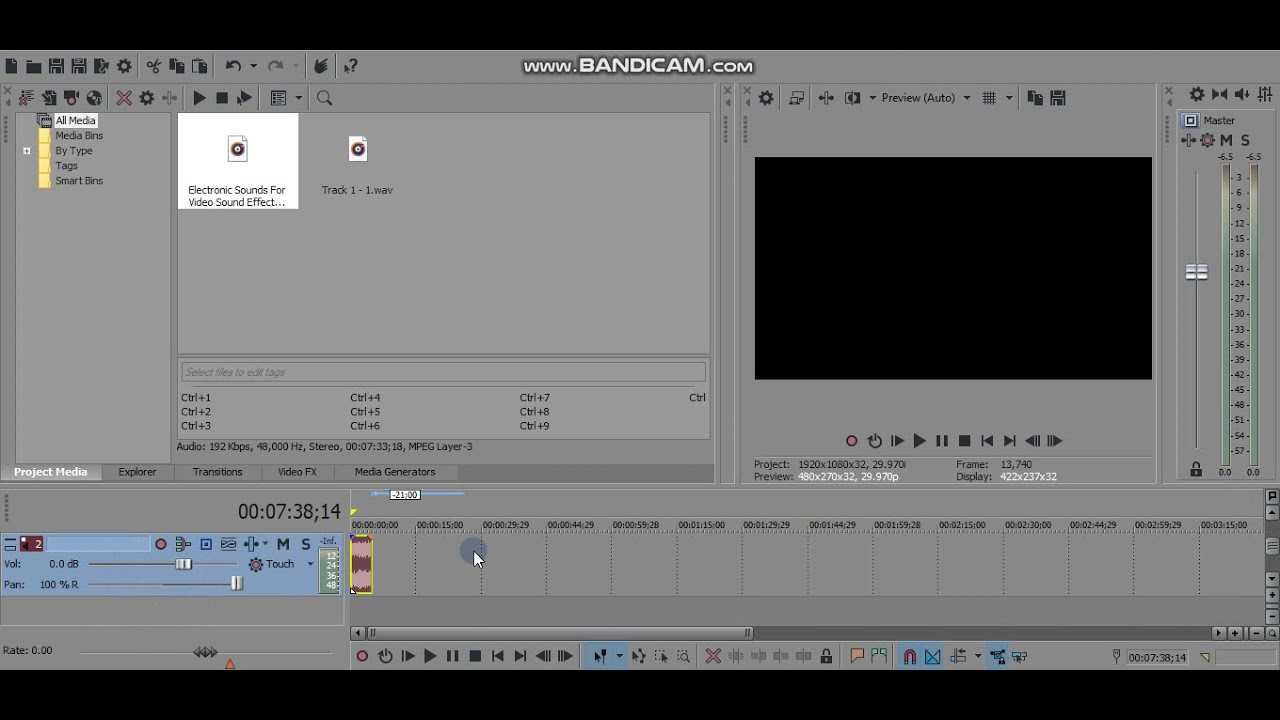
Task: Adjust track 2 Pan slider
Action: click(x=237, y=584)
